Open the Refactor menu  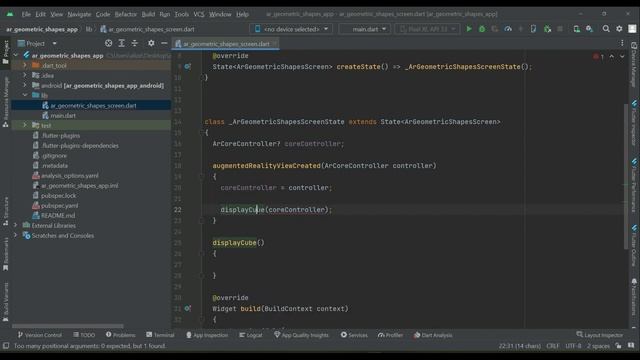(x=125, y=14)
